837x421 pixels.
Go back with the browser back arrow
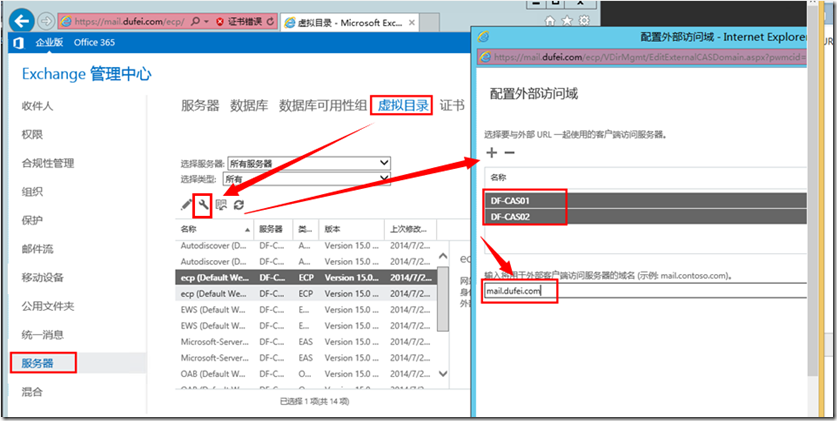22,22
